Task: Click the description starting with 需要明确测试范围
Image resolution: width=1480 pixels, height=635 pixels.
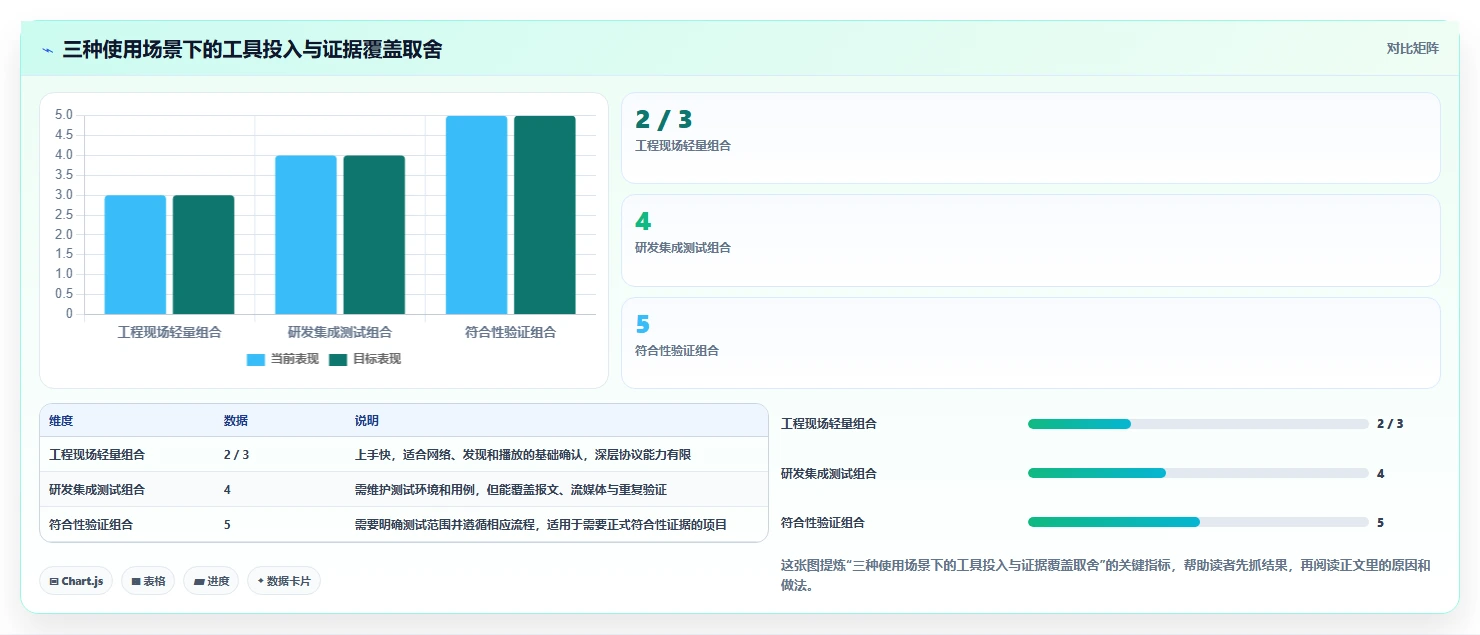Action: pos(541,524)
